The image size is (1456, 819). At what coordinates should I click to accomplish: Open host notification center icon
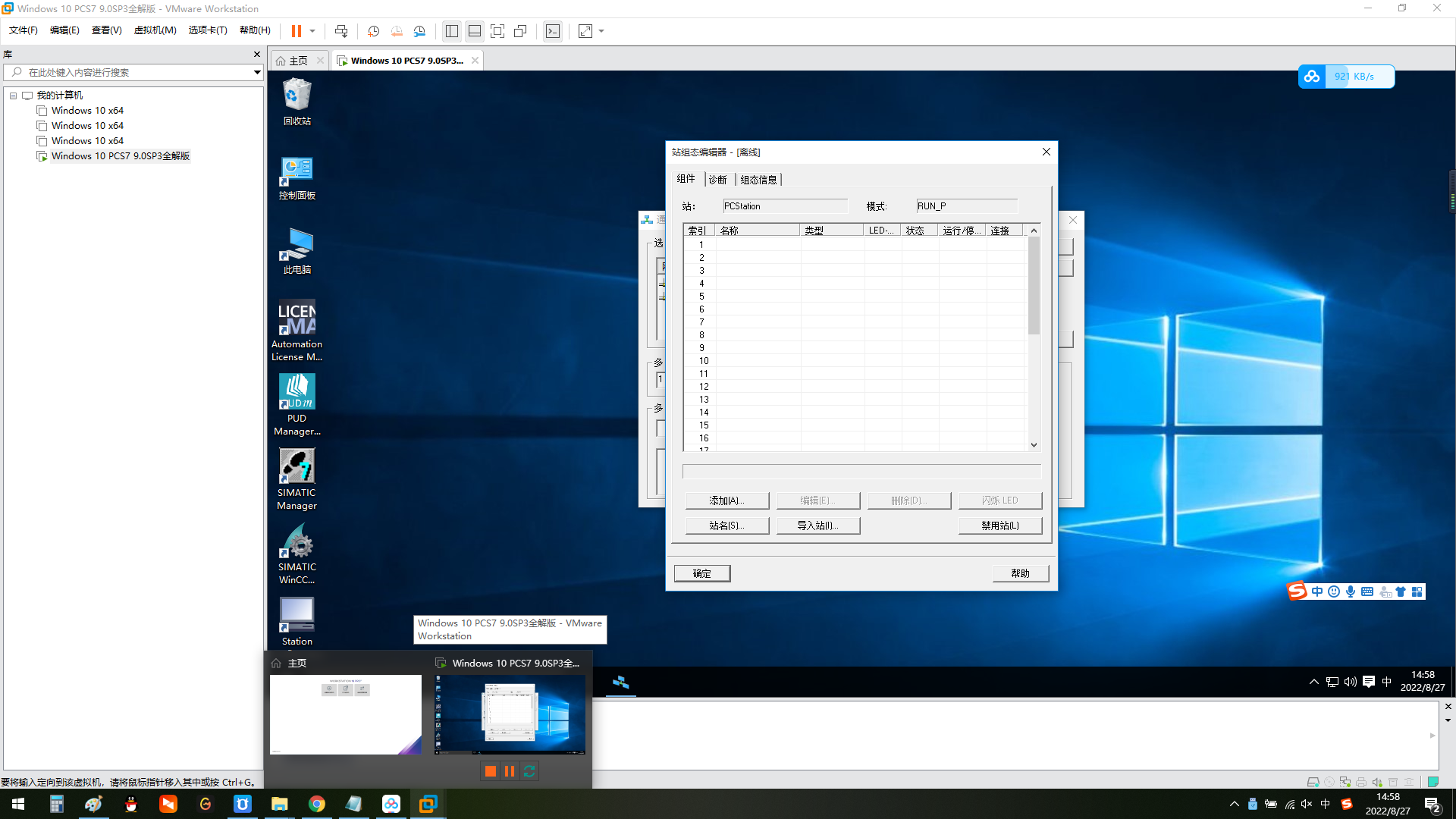coord(1432,805)
